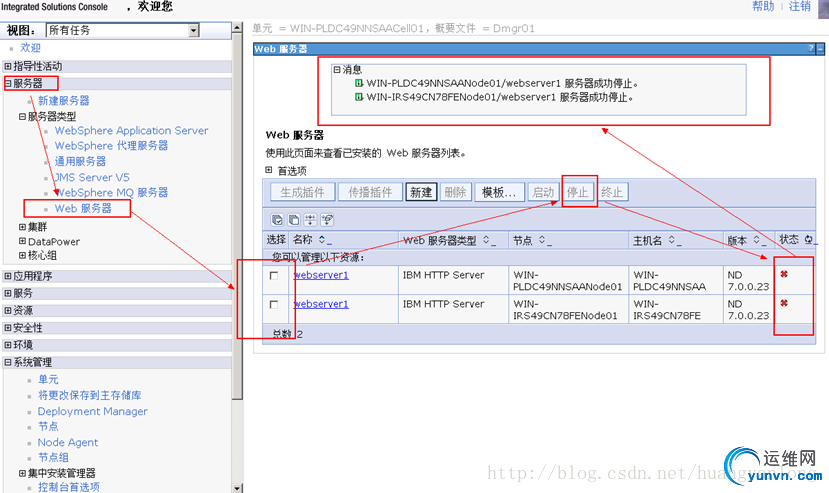Click the show filter view icon

(x=310, y=220)
